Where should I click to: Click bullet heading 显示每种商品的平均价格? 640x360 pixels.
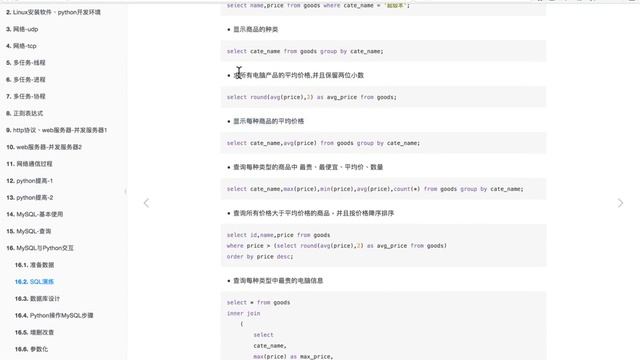(x=269, y=121)
